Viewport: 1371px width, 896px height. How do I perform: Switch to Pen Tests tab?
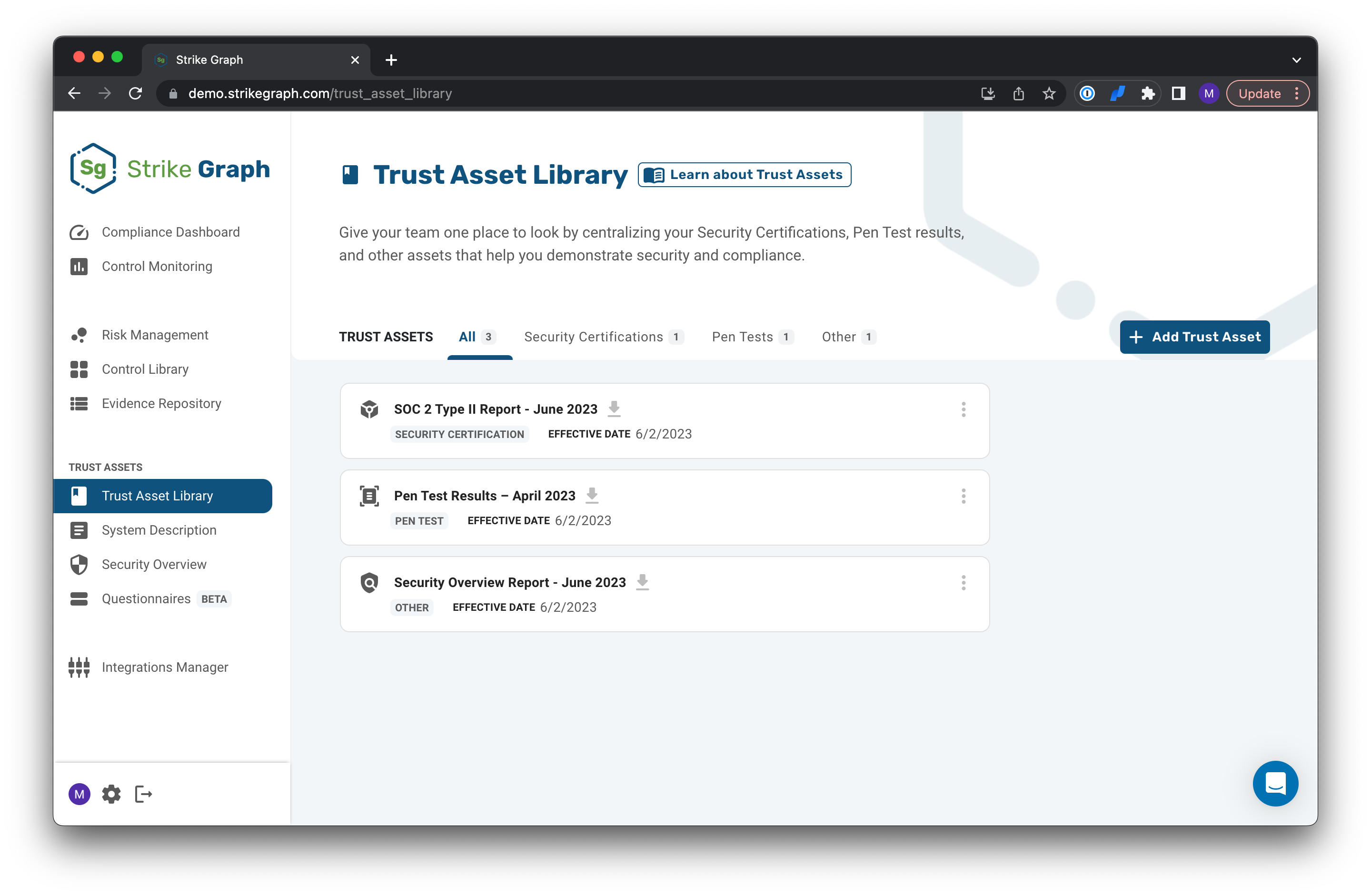[x=753, y=337]
